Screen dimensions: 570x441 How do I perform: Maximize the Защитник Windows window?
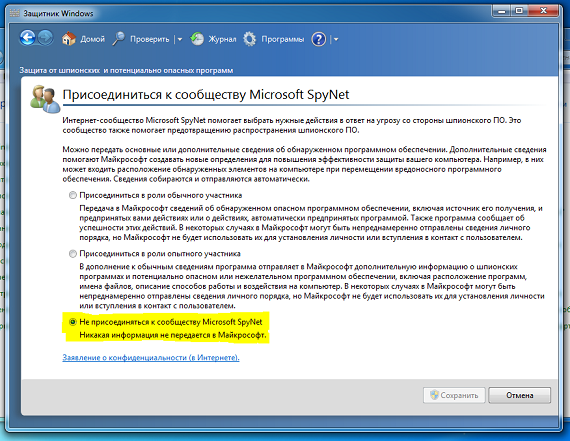(519, 11)
